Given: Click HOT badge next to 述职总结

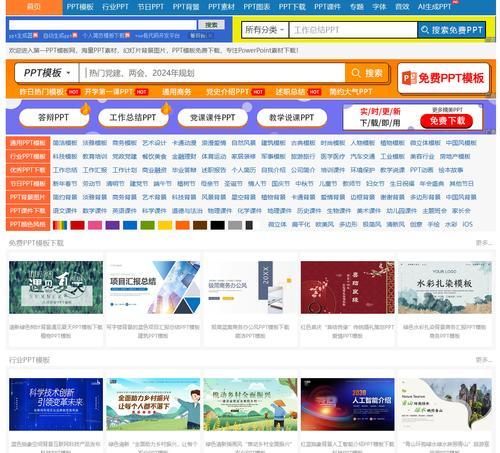Looking at the screenshot, I should [314, 92].
